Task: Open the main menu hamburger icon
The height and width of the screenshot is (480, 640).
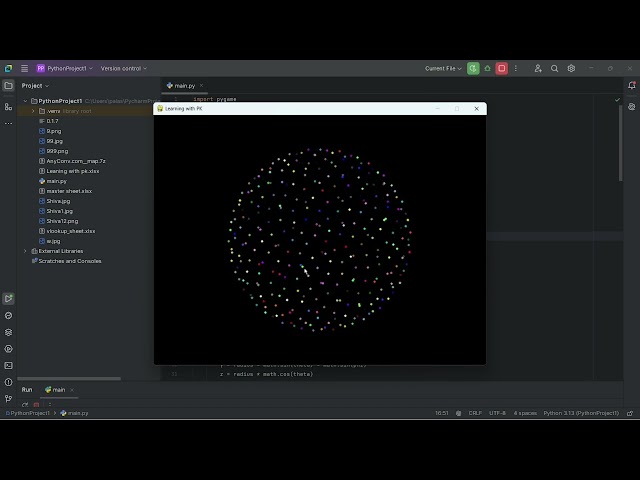Action: coord(24,69)
